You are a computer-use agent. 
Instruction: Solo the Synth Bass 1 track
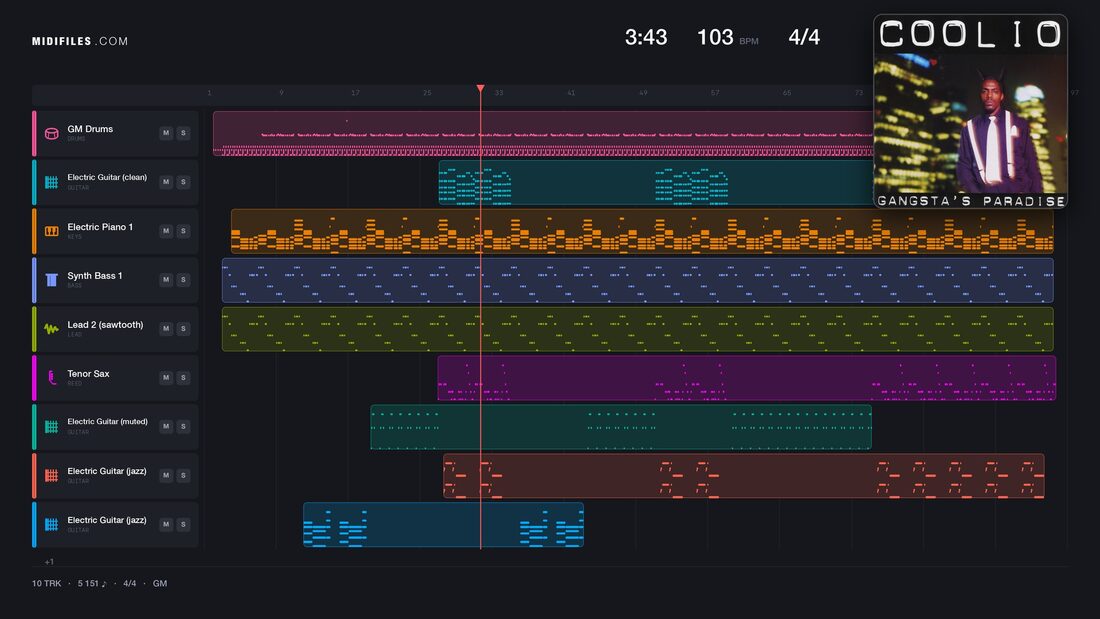(183, 279)
